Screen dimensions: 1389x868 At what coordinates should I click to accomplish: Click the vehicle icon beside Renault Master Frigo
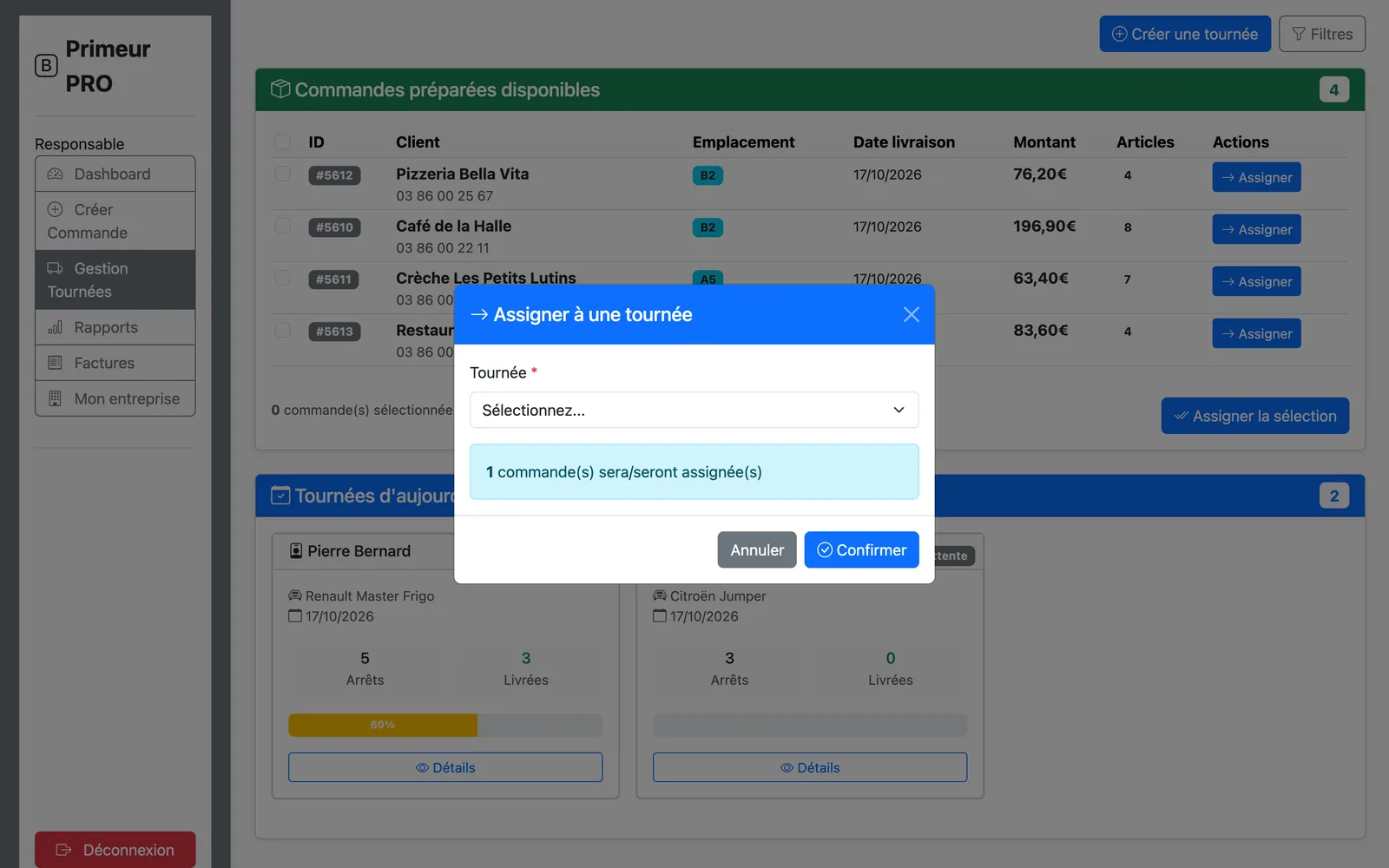pyautogui.click(x=295, y=595)
